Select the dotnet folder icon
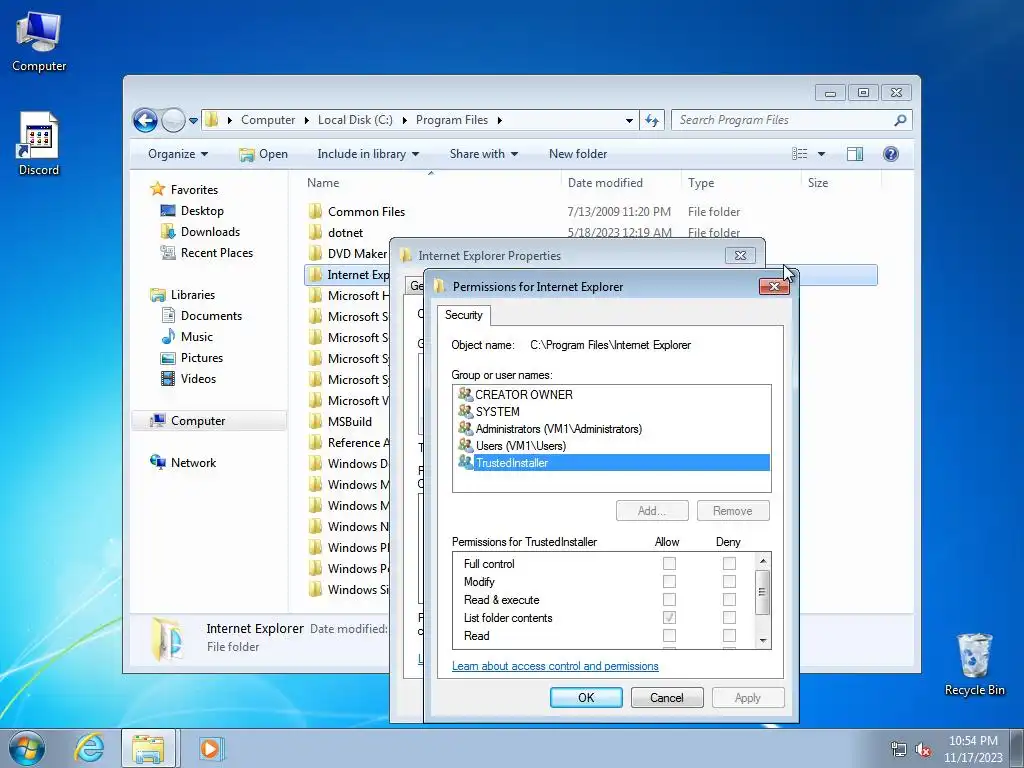 pyautogui.click(x=315, y=232)
